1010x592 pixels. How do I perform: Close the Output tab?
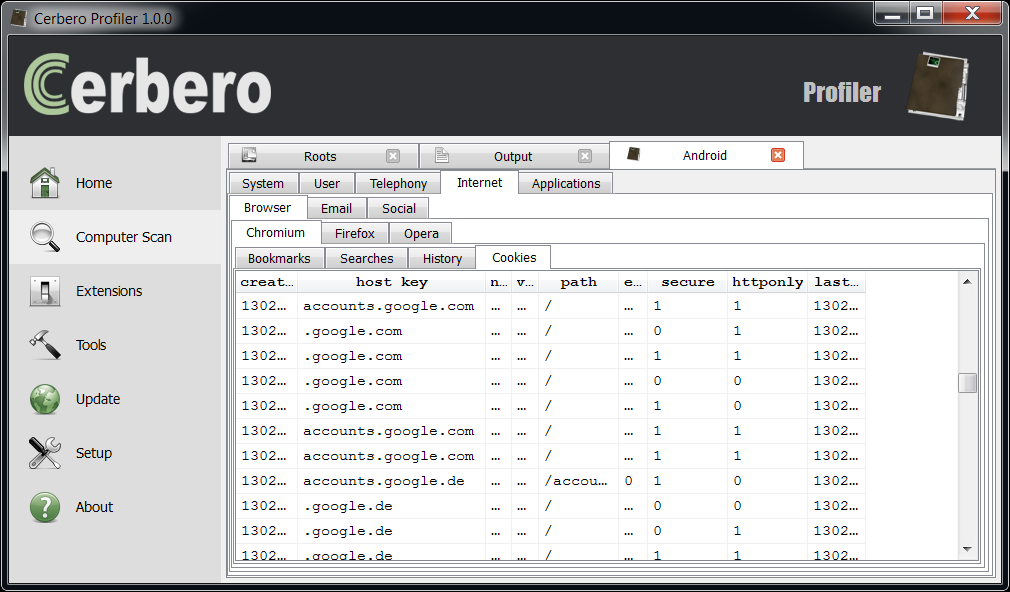585,156
